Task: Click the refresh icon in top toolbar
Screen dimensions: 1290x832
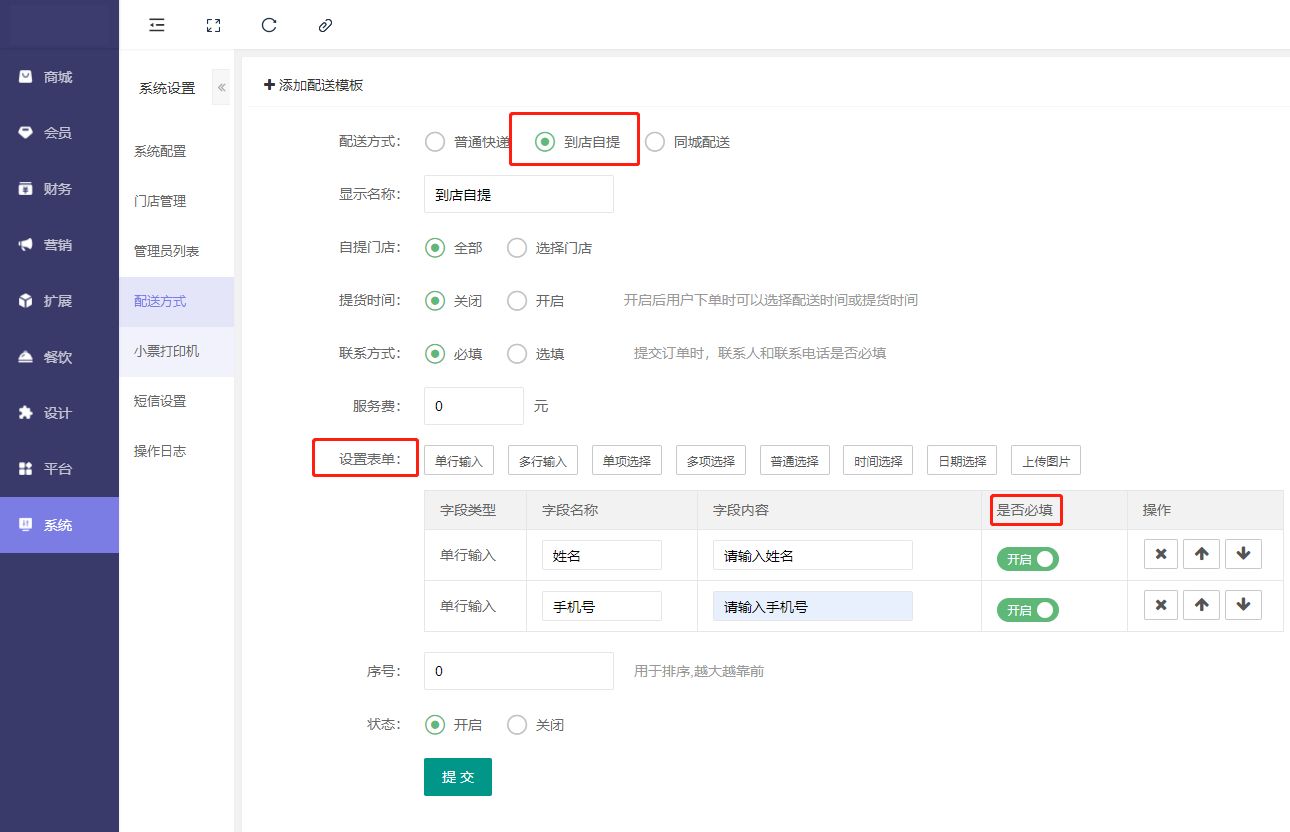Action: tap(268, 26)
